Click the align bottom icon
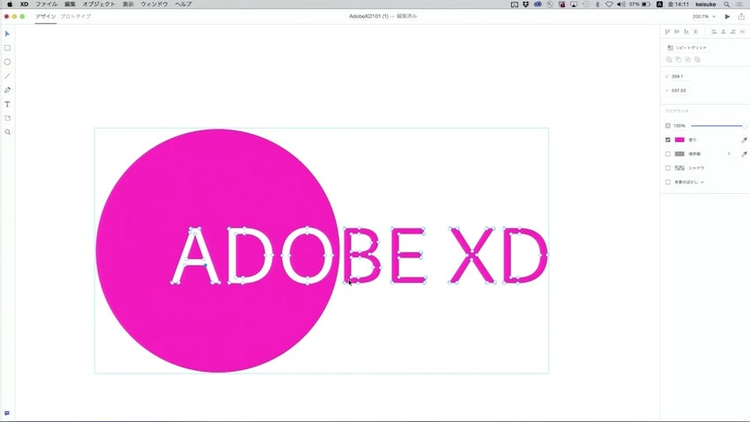The width and height of the screenshot is (750, 422). pos(686,32)
